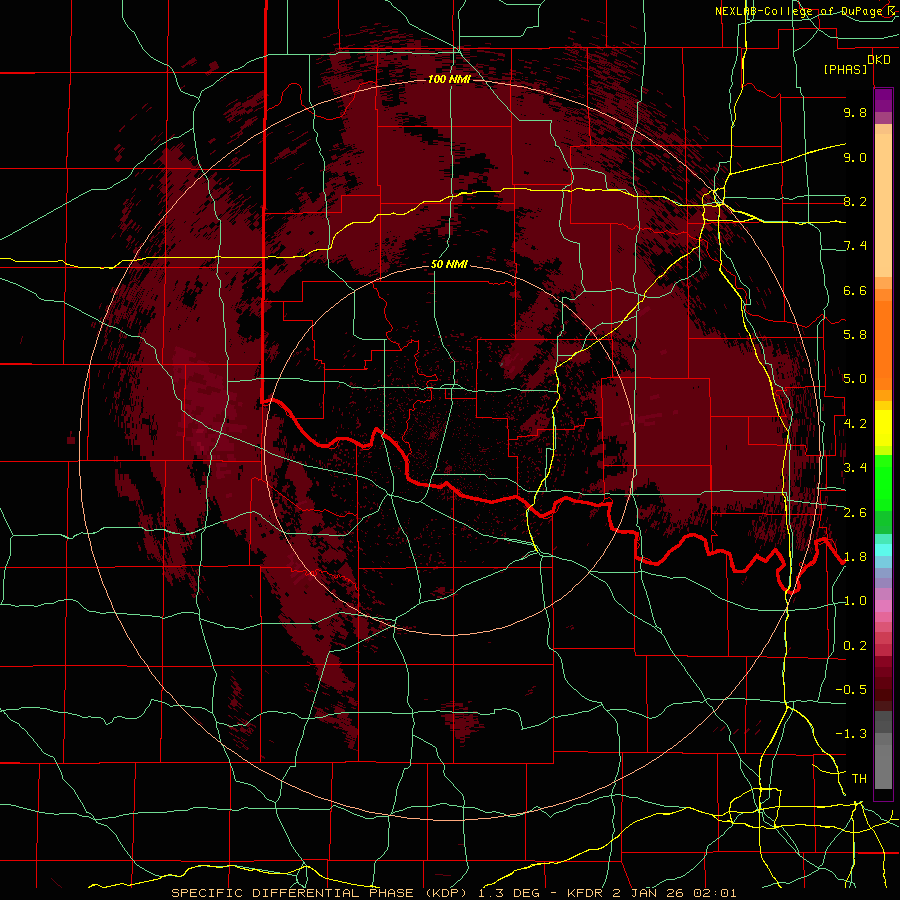The image size is (900, 900).
Task: Click the 9.0 value on the color scale
Action: coord(855,157)
